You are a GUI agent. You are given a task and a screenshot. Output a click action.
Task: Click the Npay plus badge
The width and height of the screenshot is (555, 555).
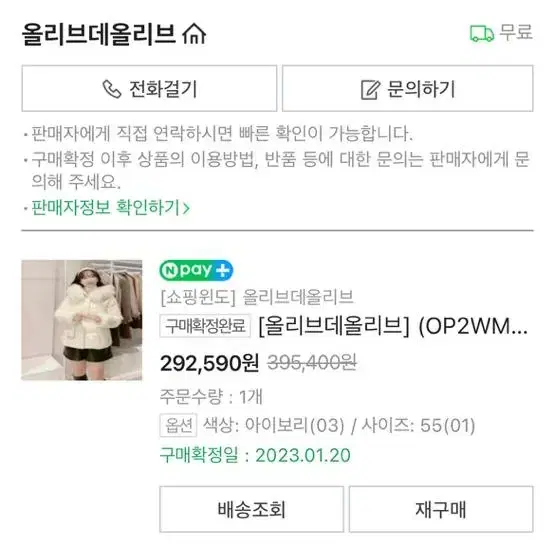(x=196, y=270)
